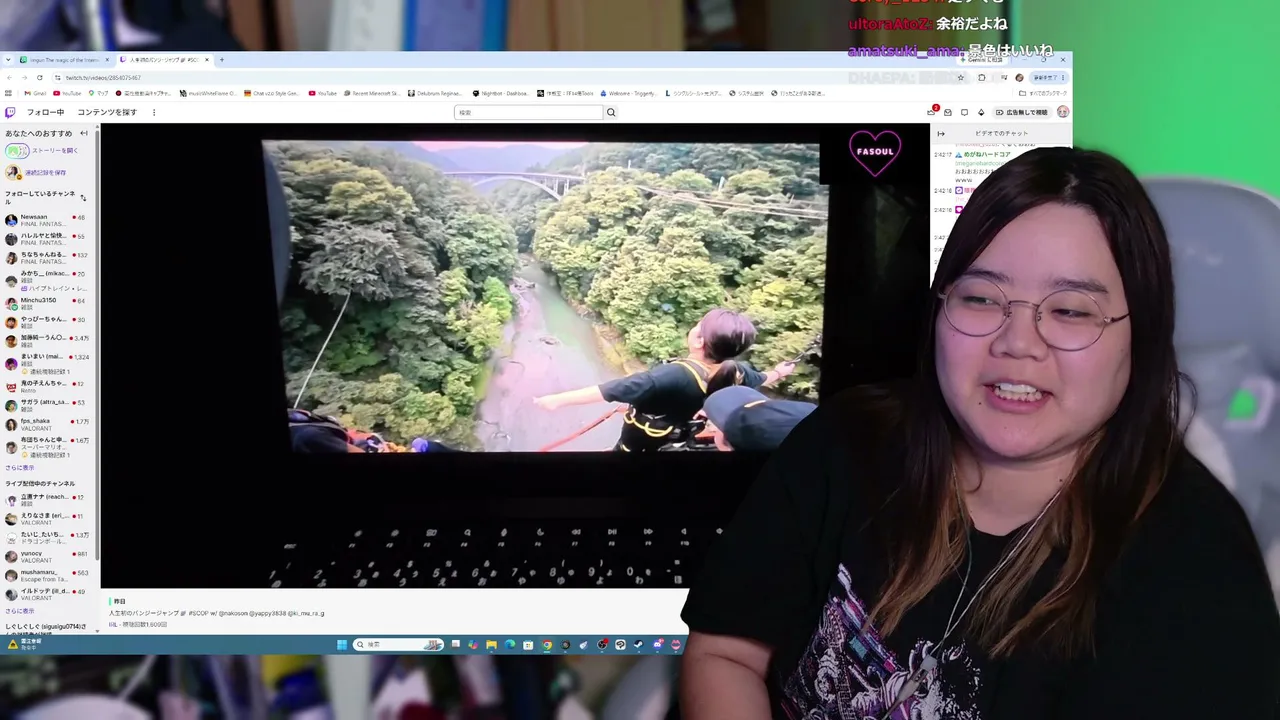Expand followed channels with さらに表示

tap(20, 468)
